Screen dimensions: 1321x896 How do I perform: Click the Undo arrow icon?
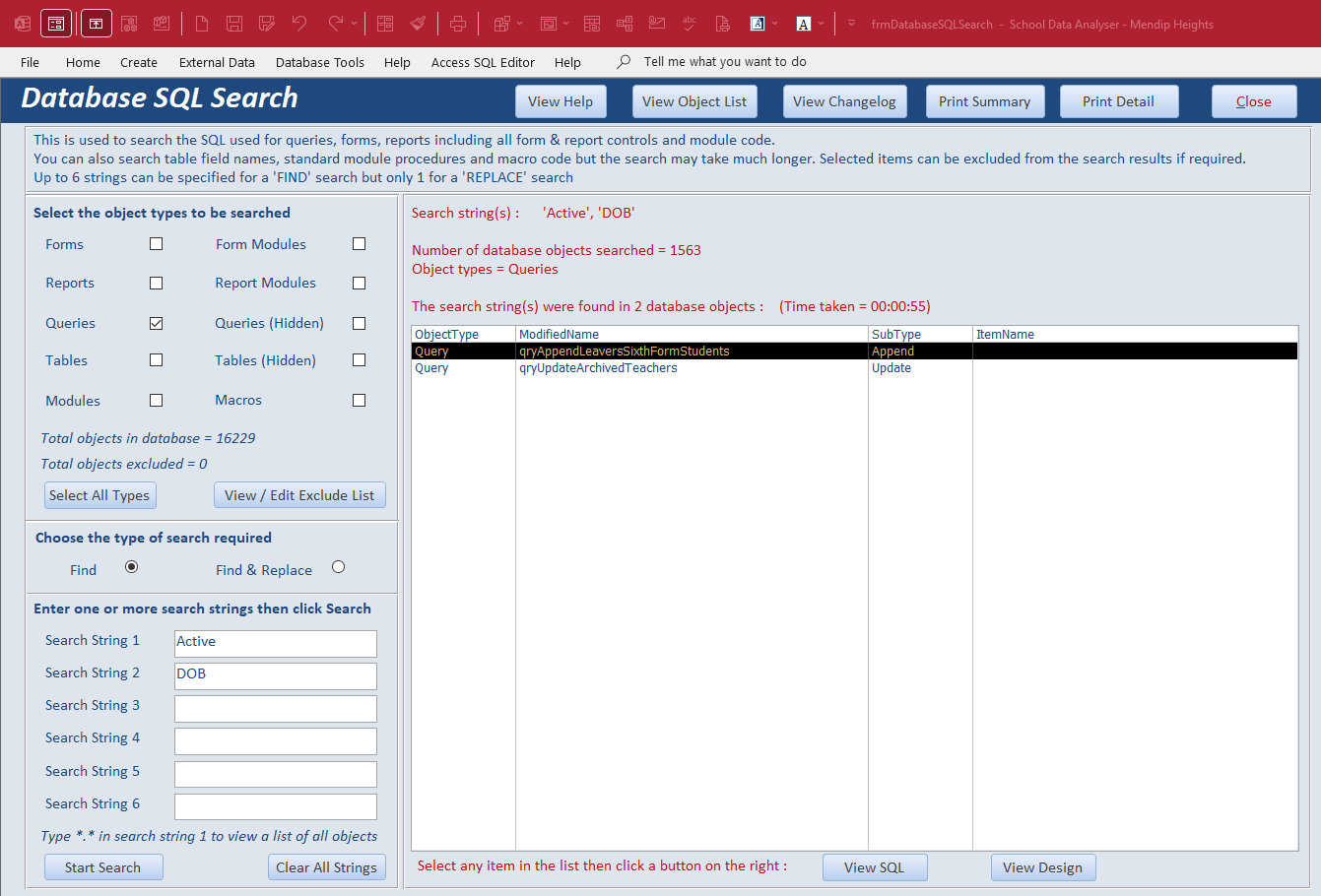299,24
